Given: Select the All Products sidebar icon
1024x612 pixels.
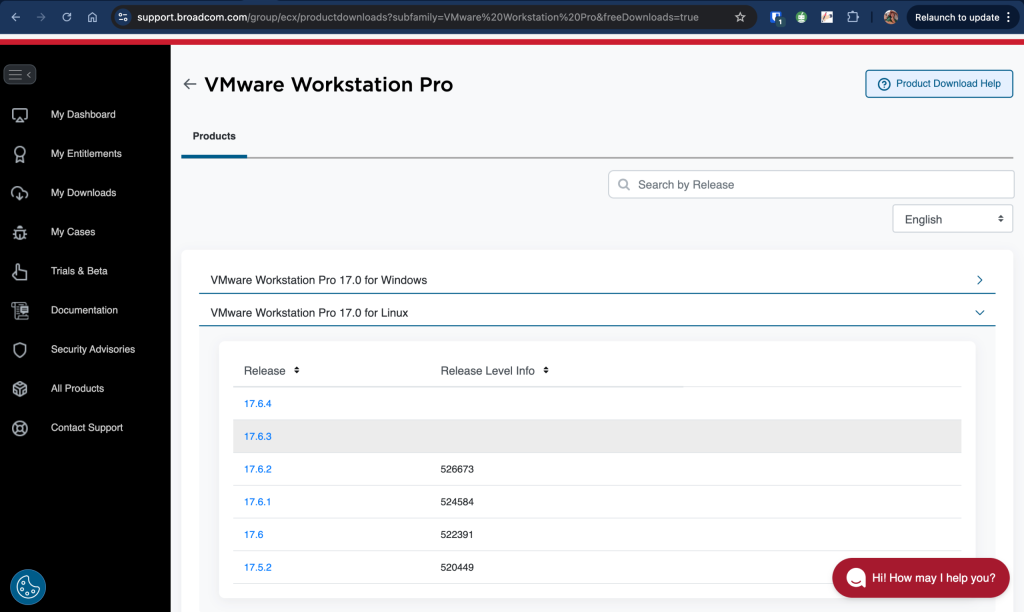Looking at the screenshot, I should click(20, 388).
